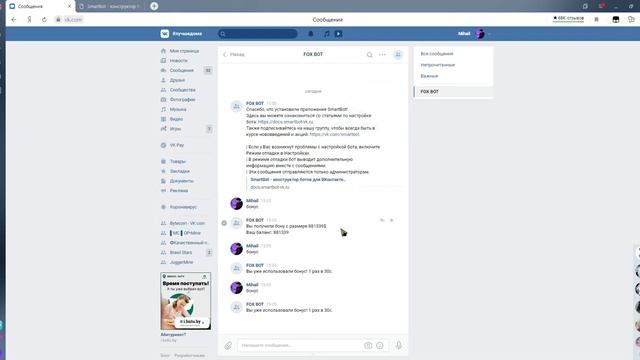Viewport: 640px width, 360px height.
Task: Open the Brawl Stars community shortcut
Action: point(181,253)
